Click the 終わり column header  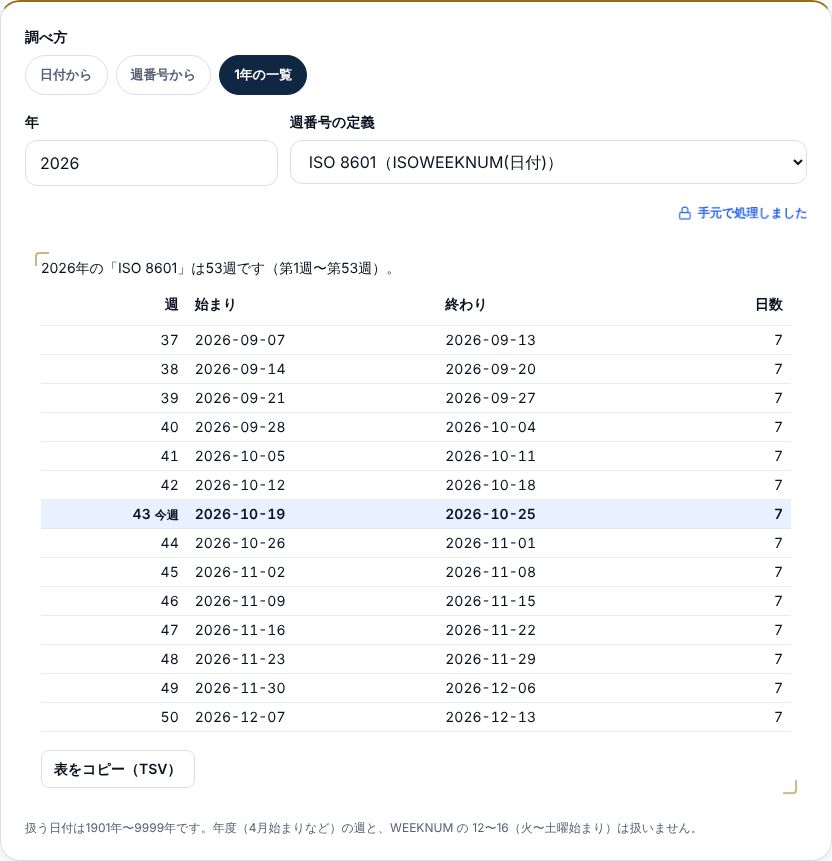[465, 304]
